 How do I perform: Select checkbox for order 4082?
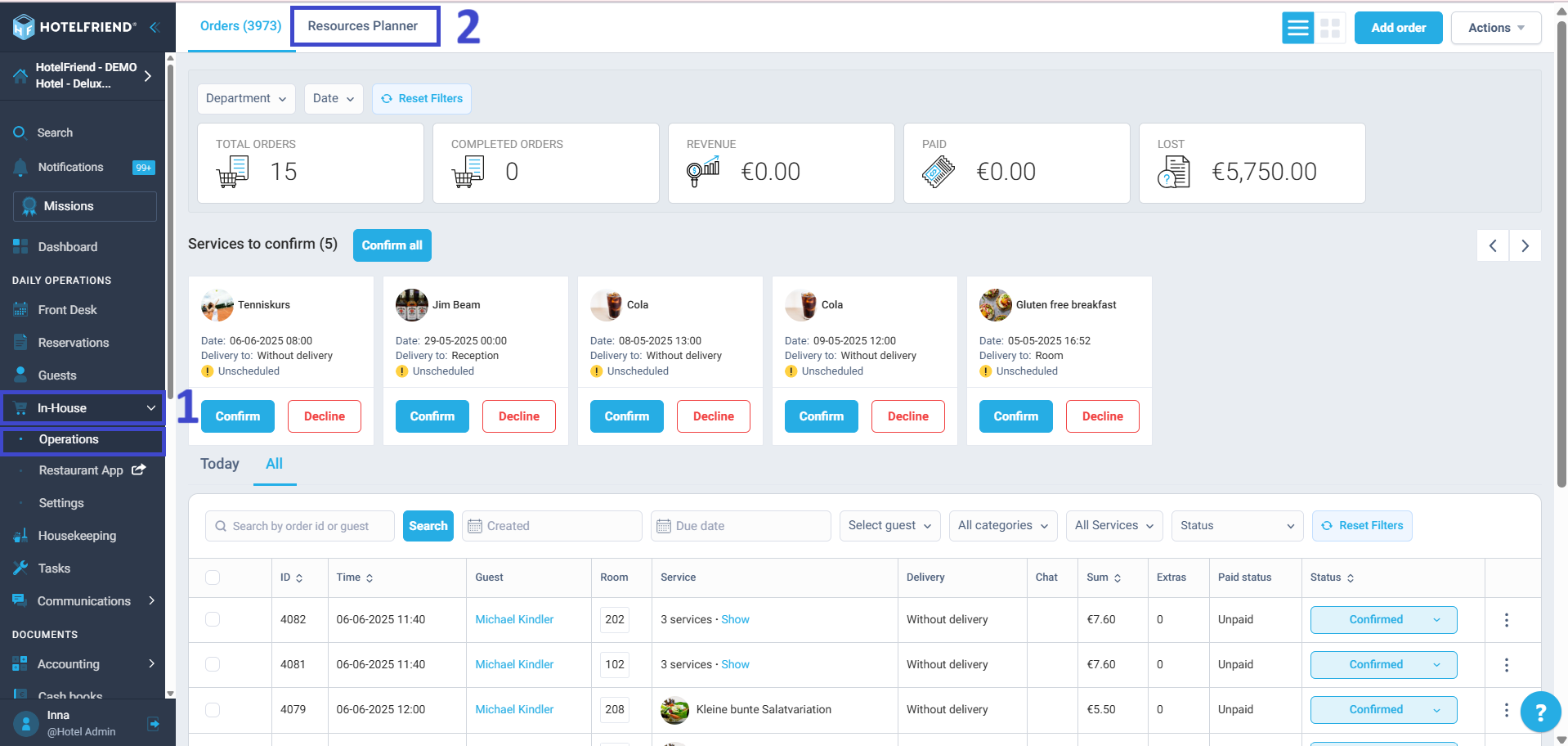click(x=213, y=619)
